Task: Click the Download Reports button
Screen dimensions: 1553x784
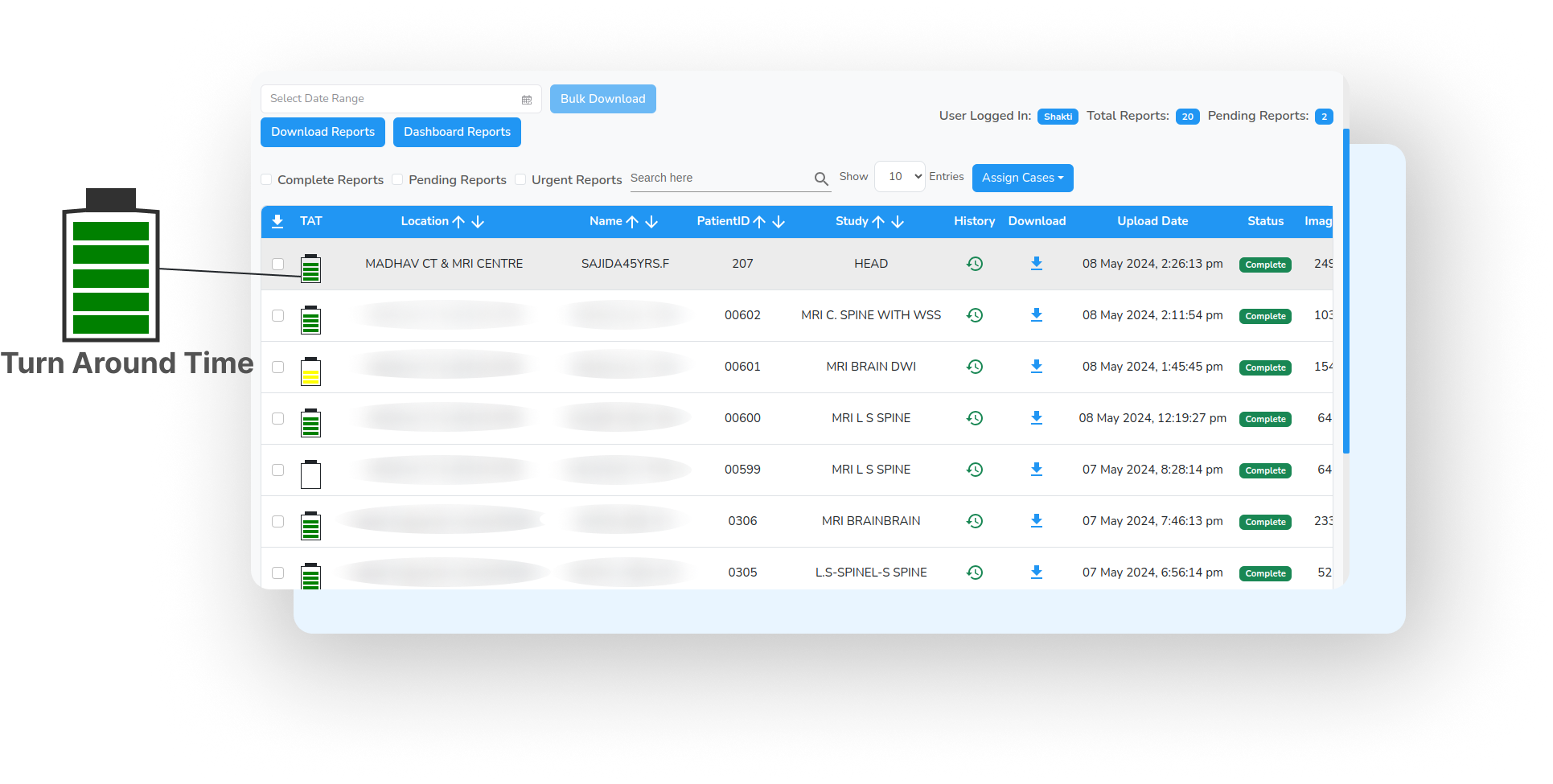Action: [323, 133]
